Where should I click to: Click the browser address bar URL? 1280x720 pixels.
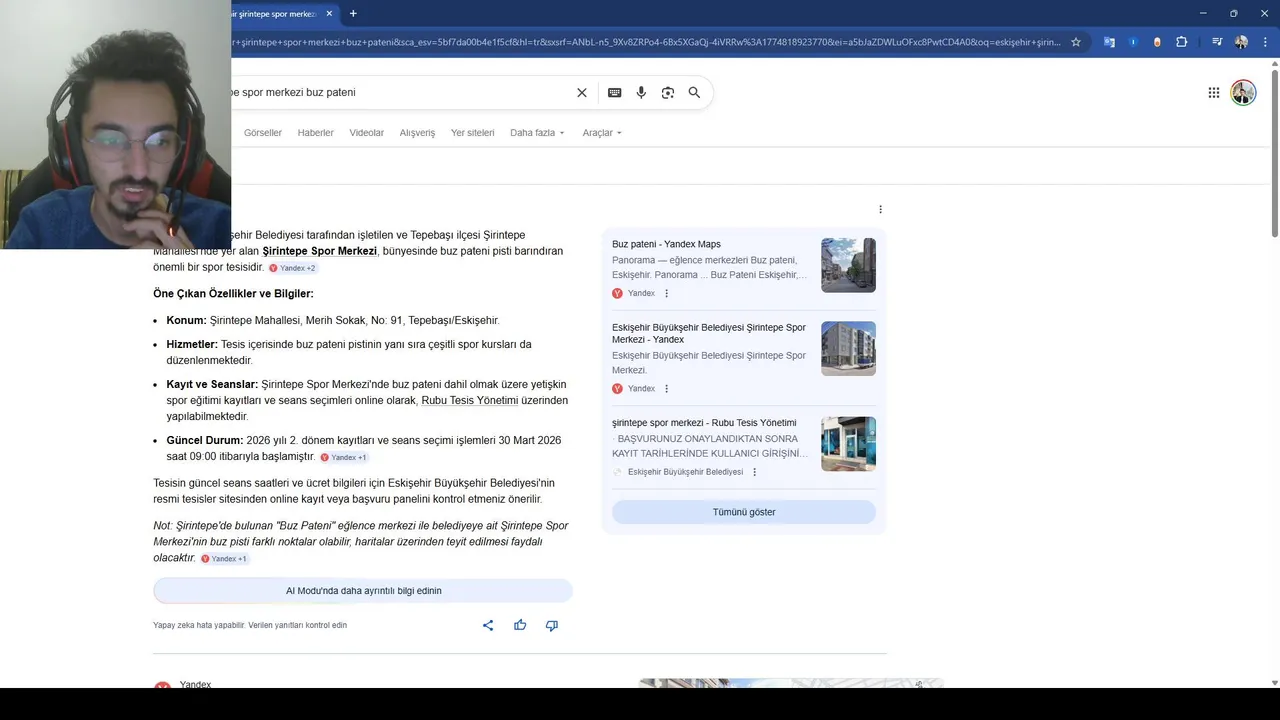(x=645, y=42)
